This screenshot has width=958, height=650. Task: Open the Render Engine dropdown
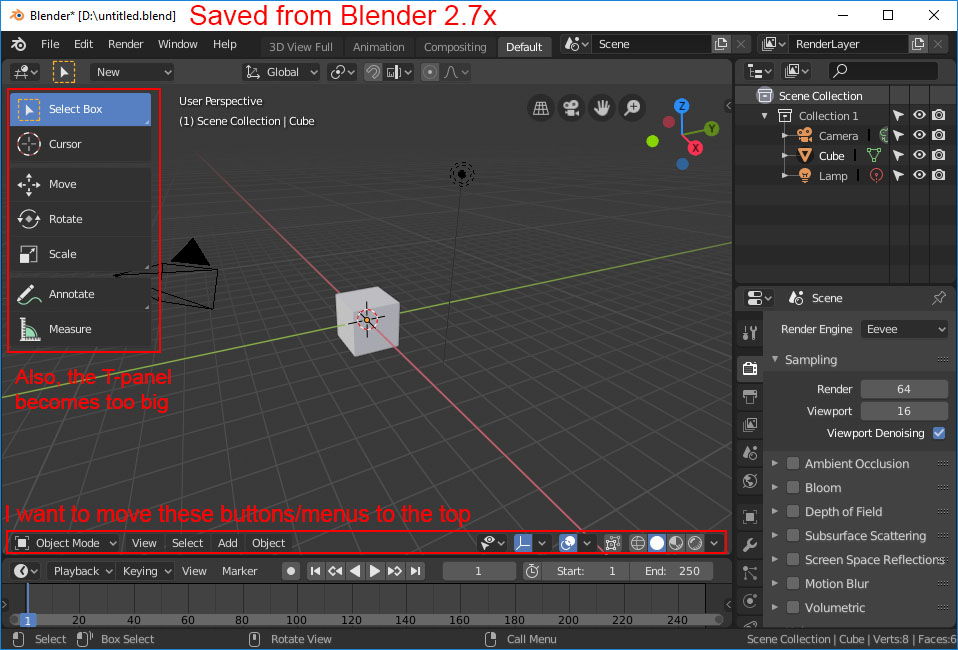coord(904,328)
